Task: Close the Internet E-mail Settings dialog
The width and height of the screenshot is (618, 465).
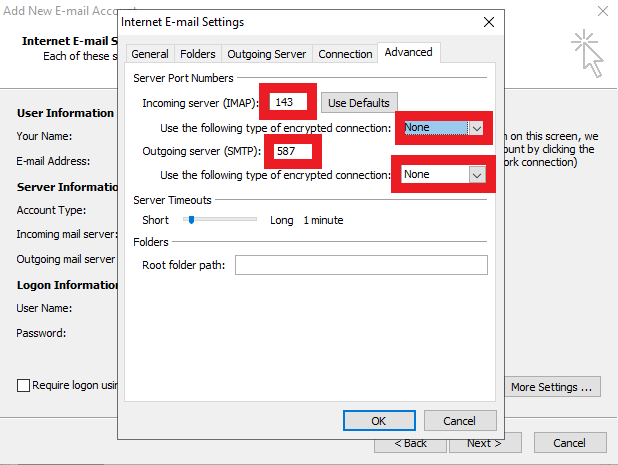Action: coord(487,21)
